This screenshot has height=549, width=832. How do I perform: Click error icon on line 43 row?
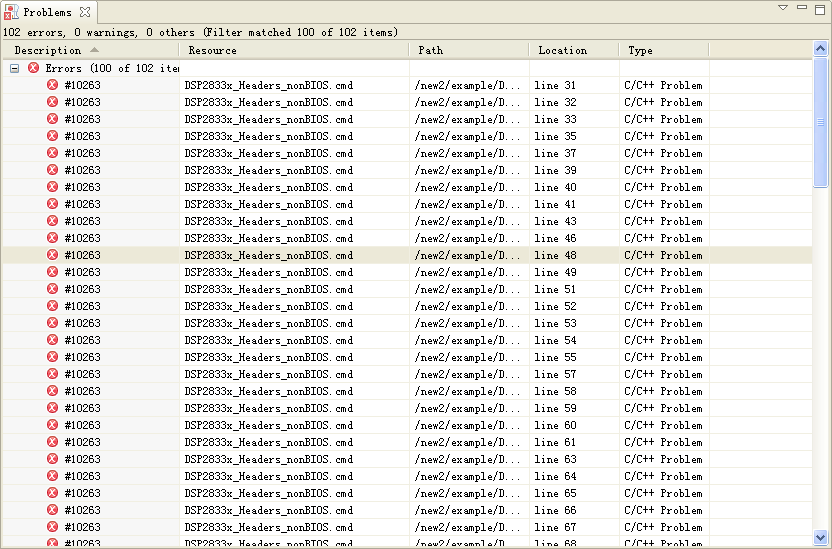tap(53, 221)
